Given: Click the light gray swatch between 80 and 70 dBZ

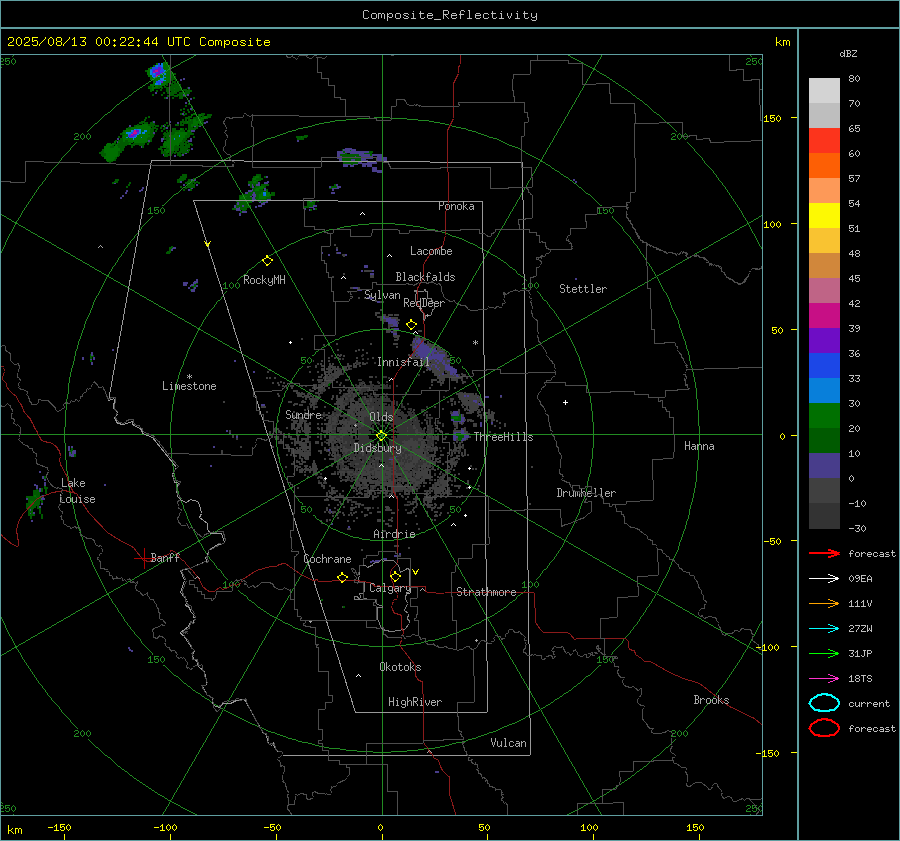Looking at the screenshot, I should pos(824,91).
